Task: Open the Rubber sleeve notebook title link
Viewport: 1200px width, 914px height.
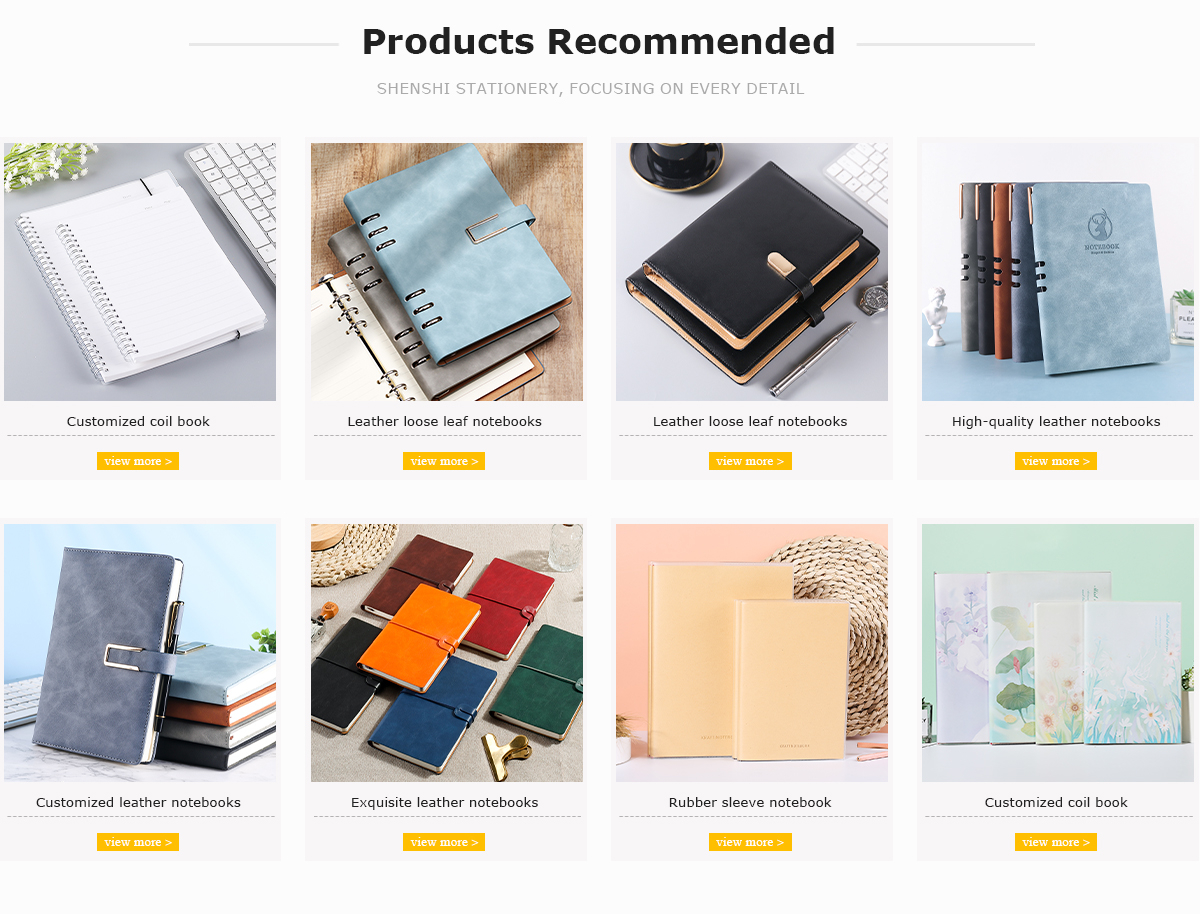Action: click(750, 802)
